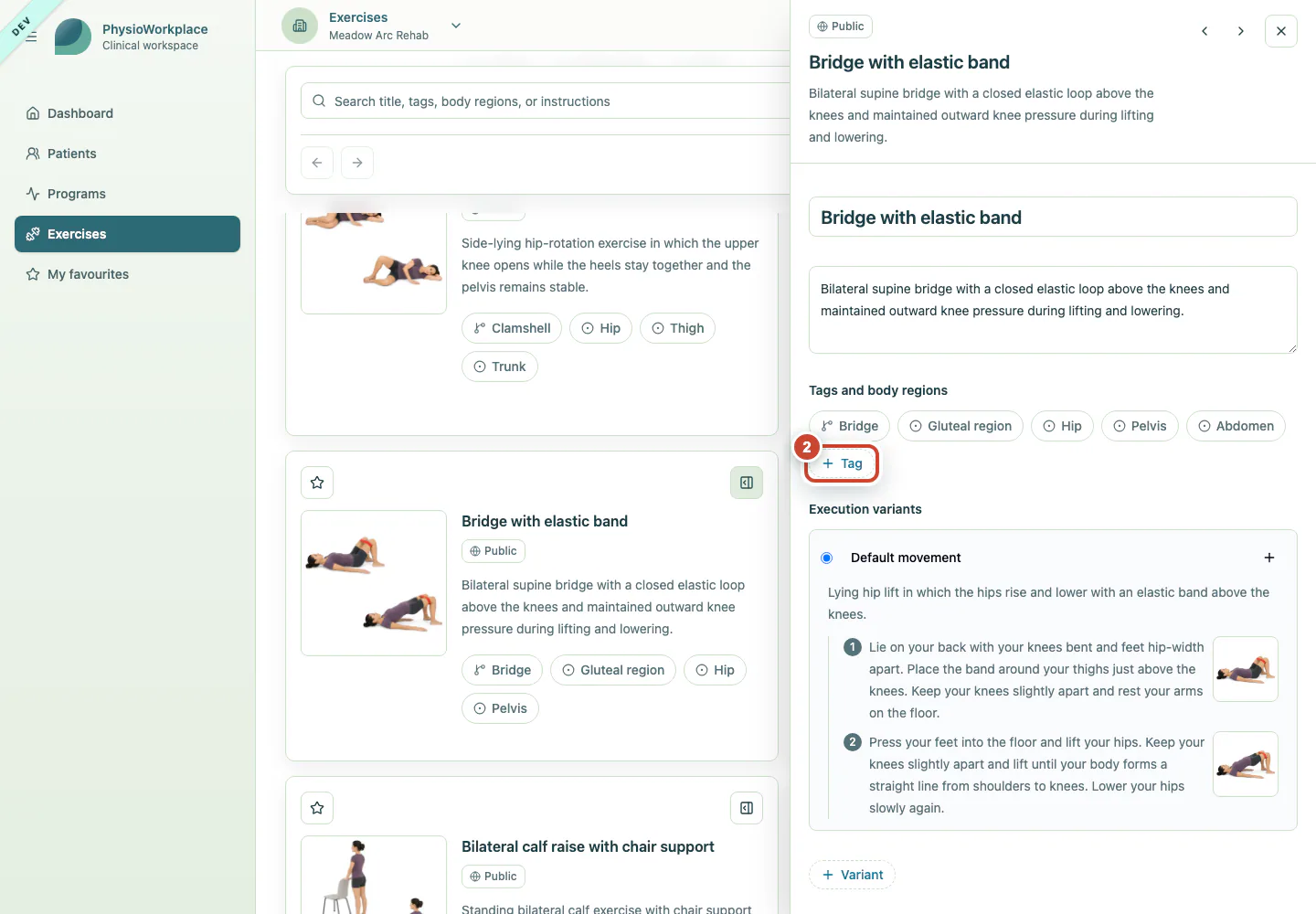Image resolution: width=1316 pixels, height=914 pixels.
Task: Open Programs in the sidebar
Action: (127, 194)
